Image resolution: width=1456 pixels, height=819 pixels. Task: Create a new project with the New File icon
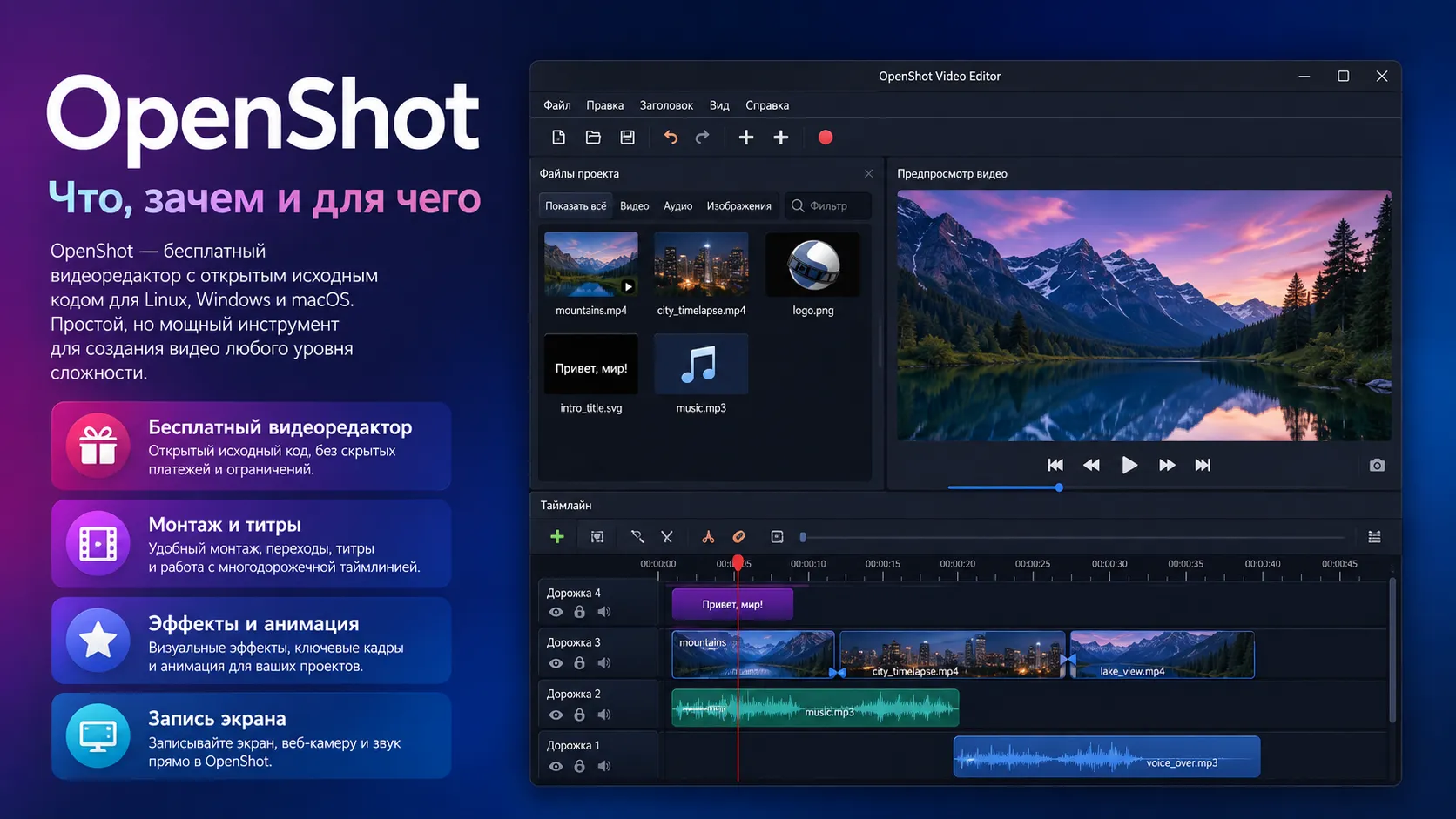559,138
